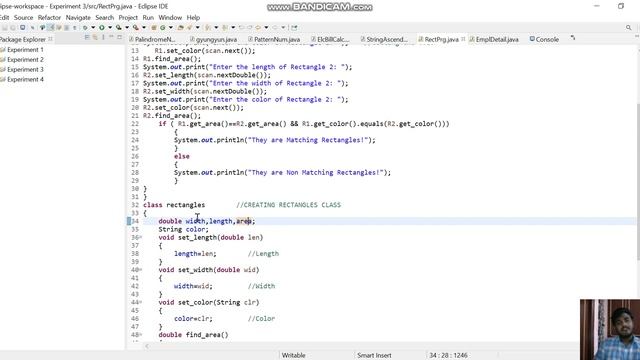Image resolution: width=640 pixels, height=360 pixels.
Task: Minimize the Package Explorer panel
Action: click(111, 37)
